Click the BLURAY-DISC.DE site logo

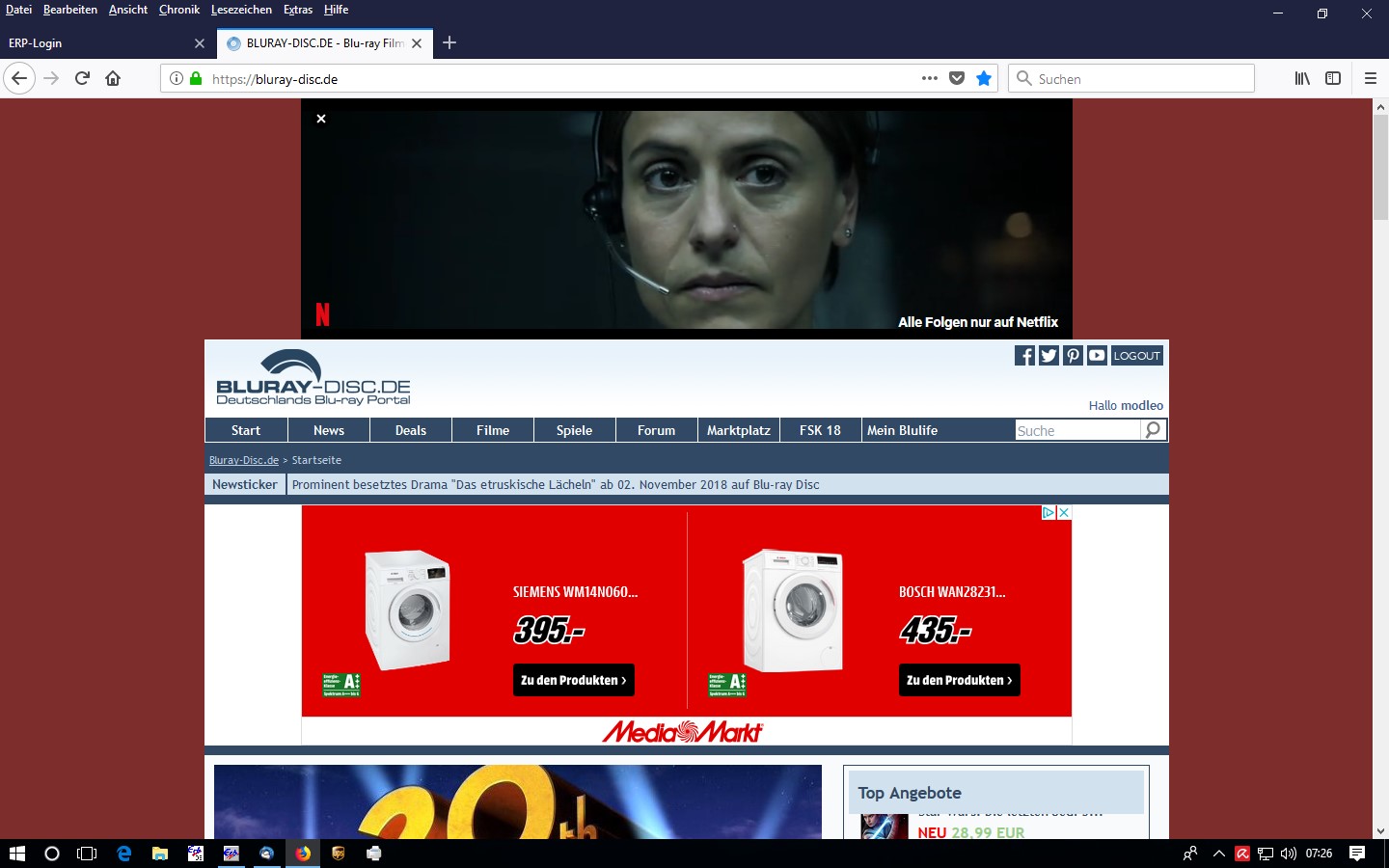313,377
